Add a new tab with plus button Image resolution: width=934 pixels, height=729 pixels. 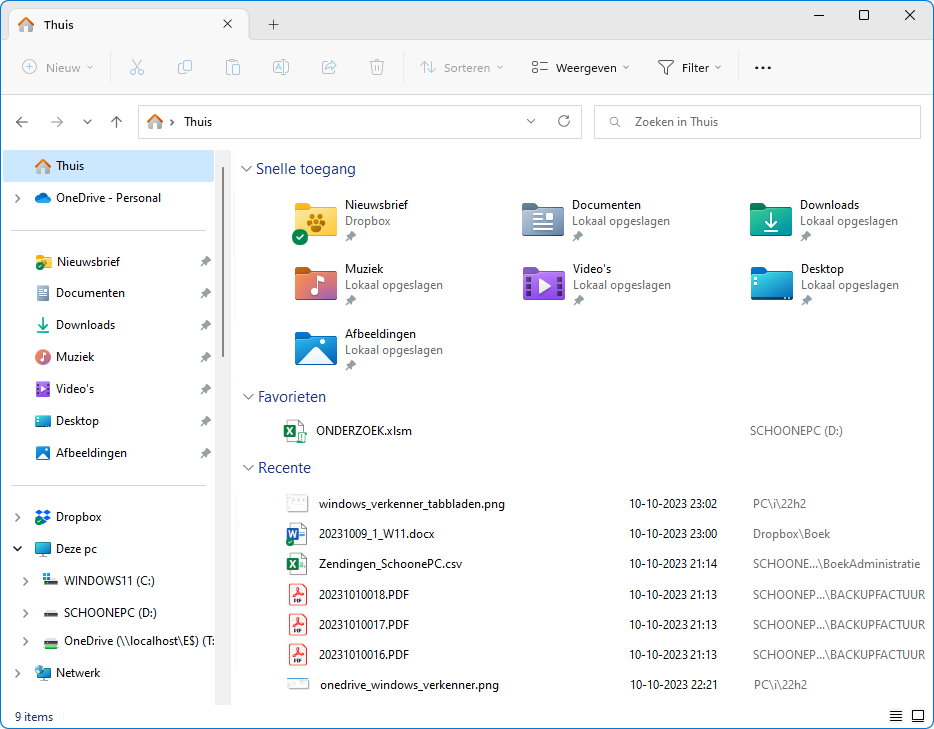273,24
